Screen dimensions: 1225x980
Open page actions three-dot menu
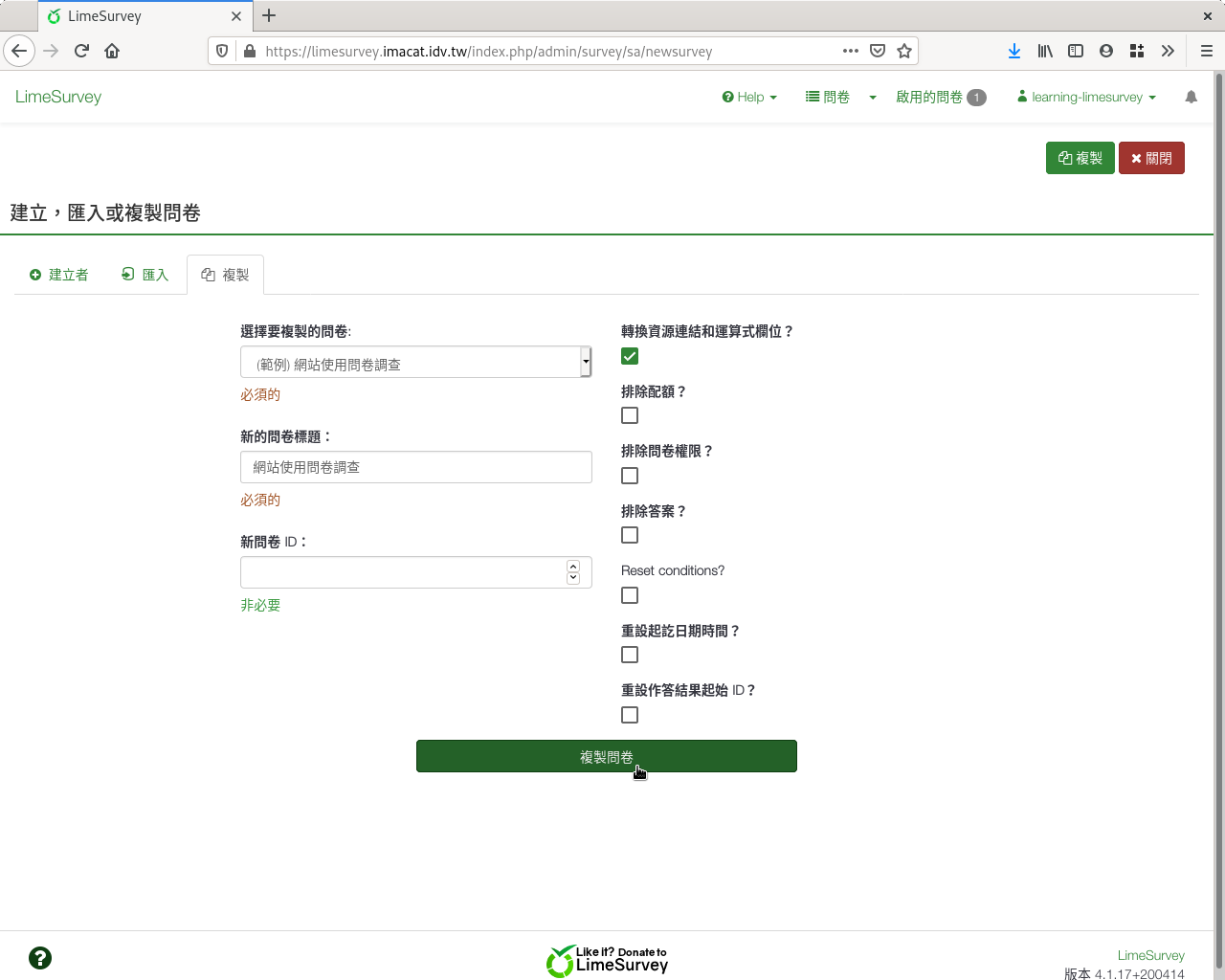click(x=850, y=51)
